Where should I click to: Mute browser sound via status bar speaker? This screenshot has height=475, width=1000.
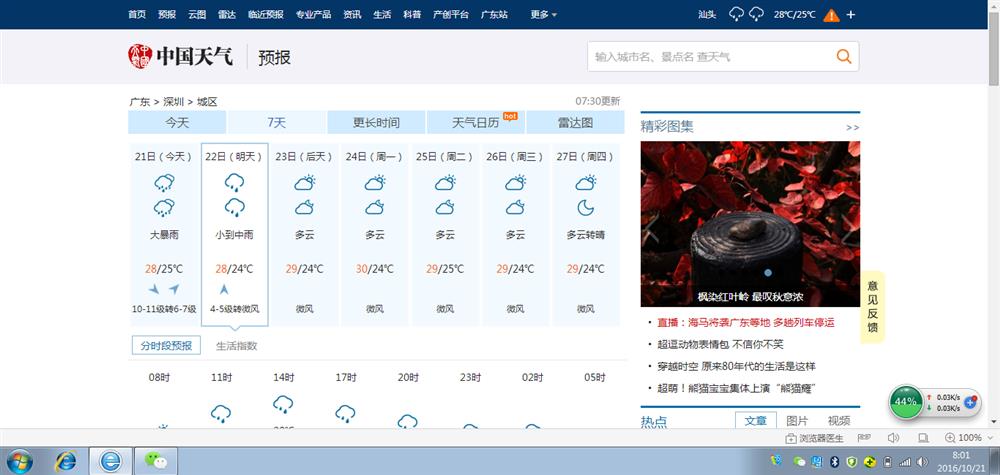(x=894, y=438)
